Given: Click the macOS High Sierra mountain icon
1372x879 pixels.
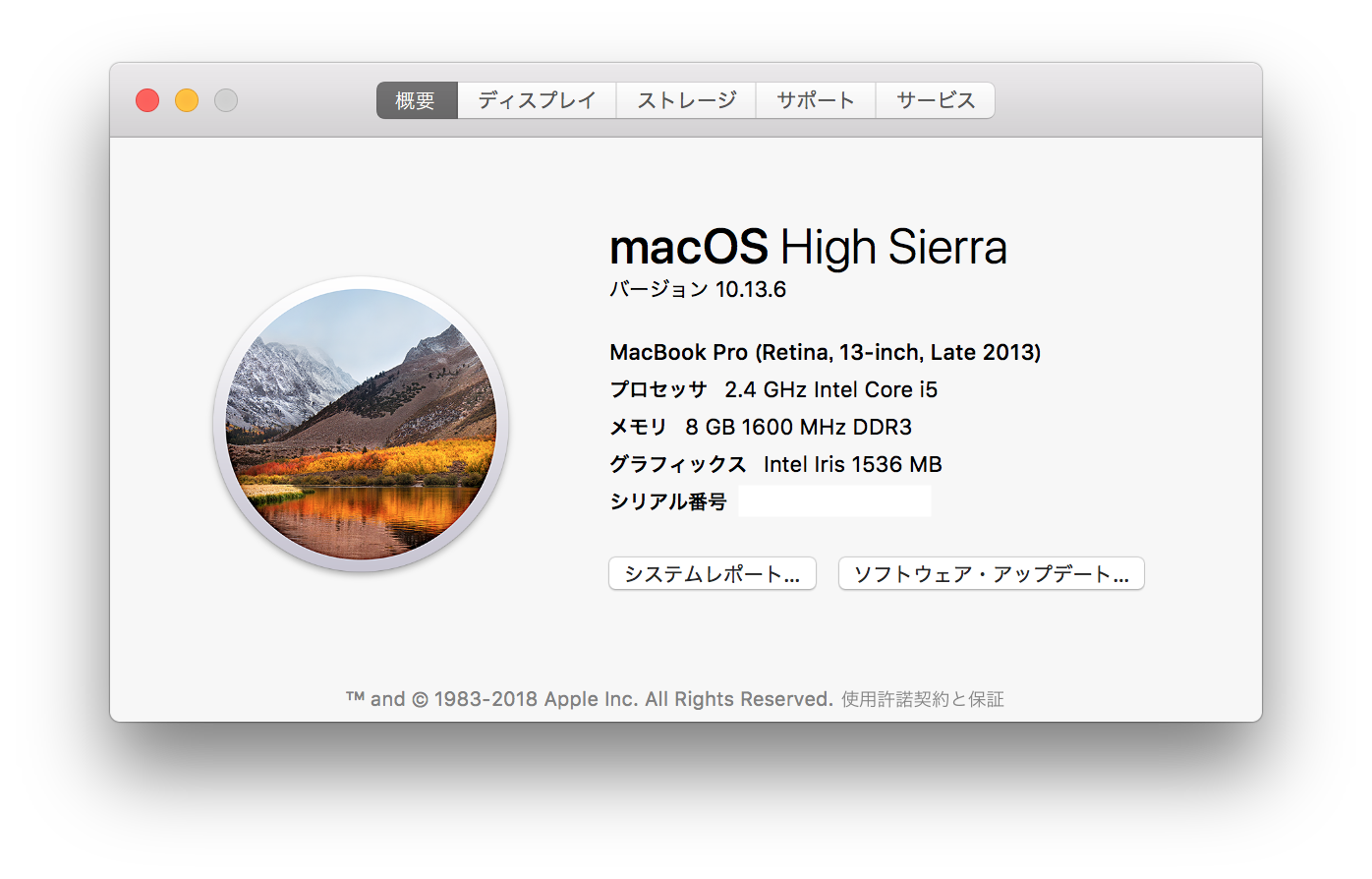Looking at the screenshot, I should [x=361, y=425].
